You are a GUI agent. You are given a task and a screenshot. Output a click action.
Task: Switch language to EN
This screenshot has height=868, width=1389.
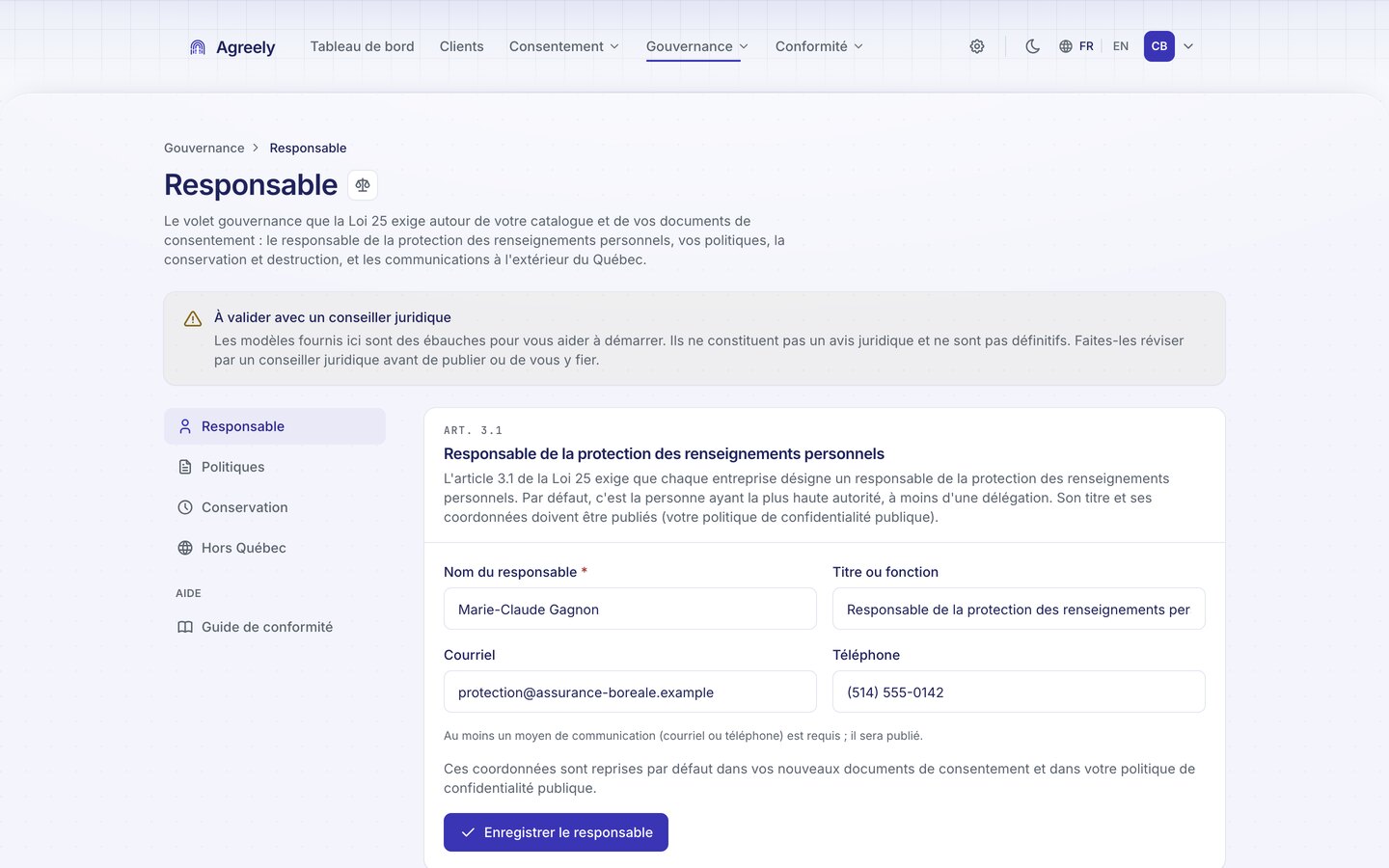pos(1121,46)
